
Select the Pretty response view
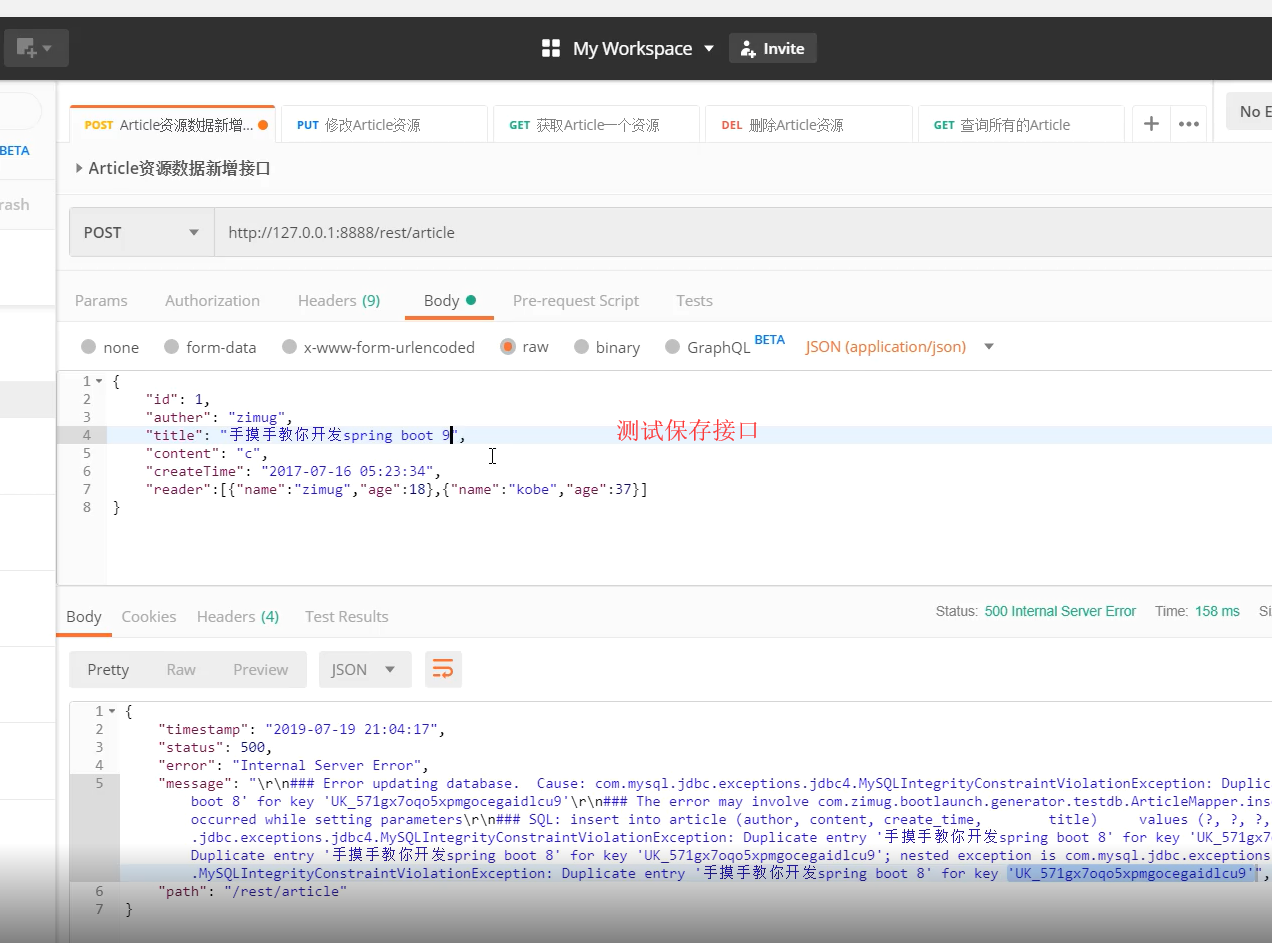point(108,669)
